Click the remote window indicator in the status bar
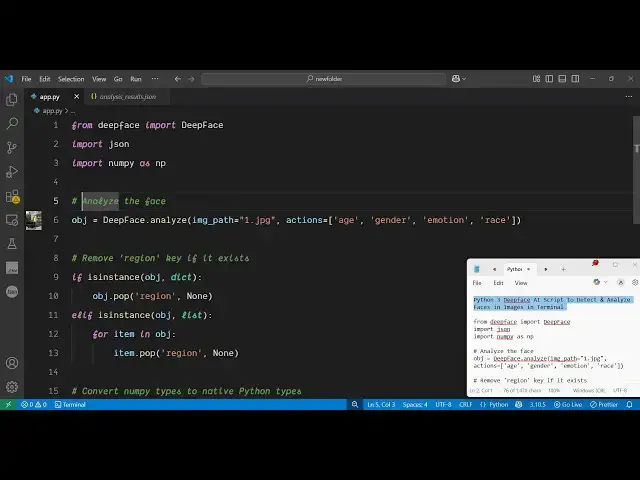The width and height of the screenshot is (640, 480). (8, 404)
